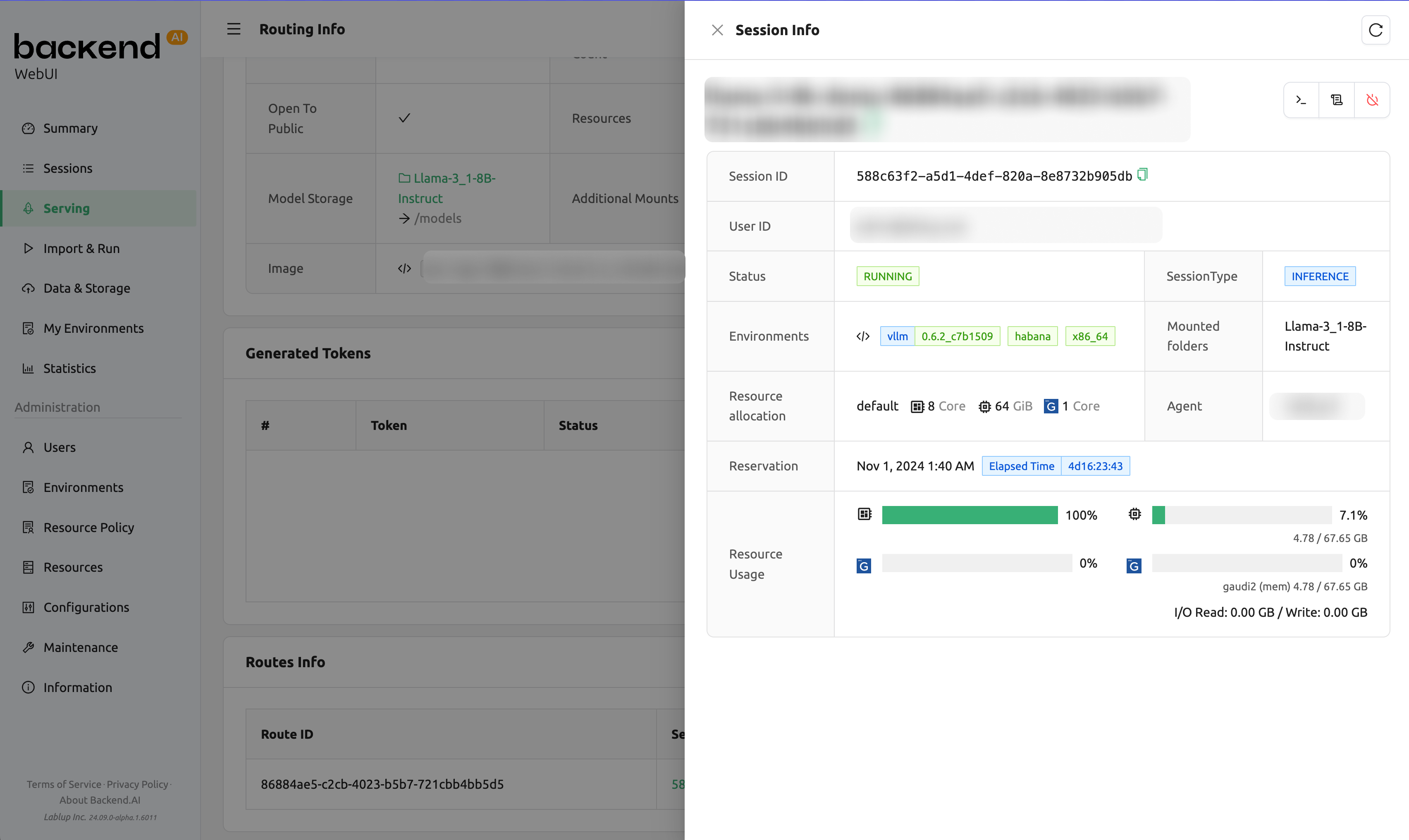
Task: Refresh session info with reload button
Action: 1376,30
